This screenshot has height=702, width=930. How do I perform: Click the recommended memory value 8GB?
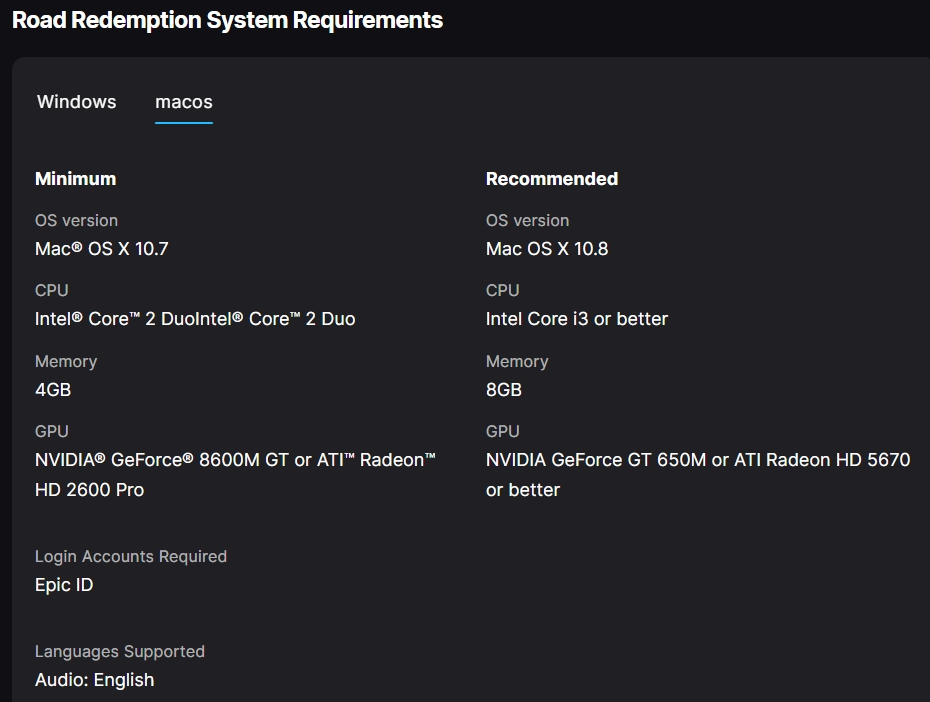[504, 390]
